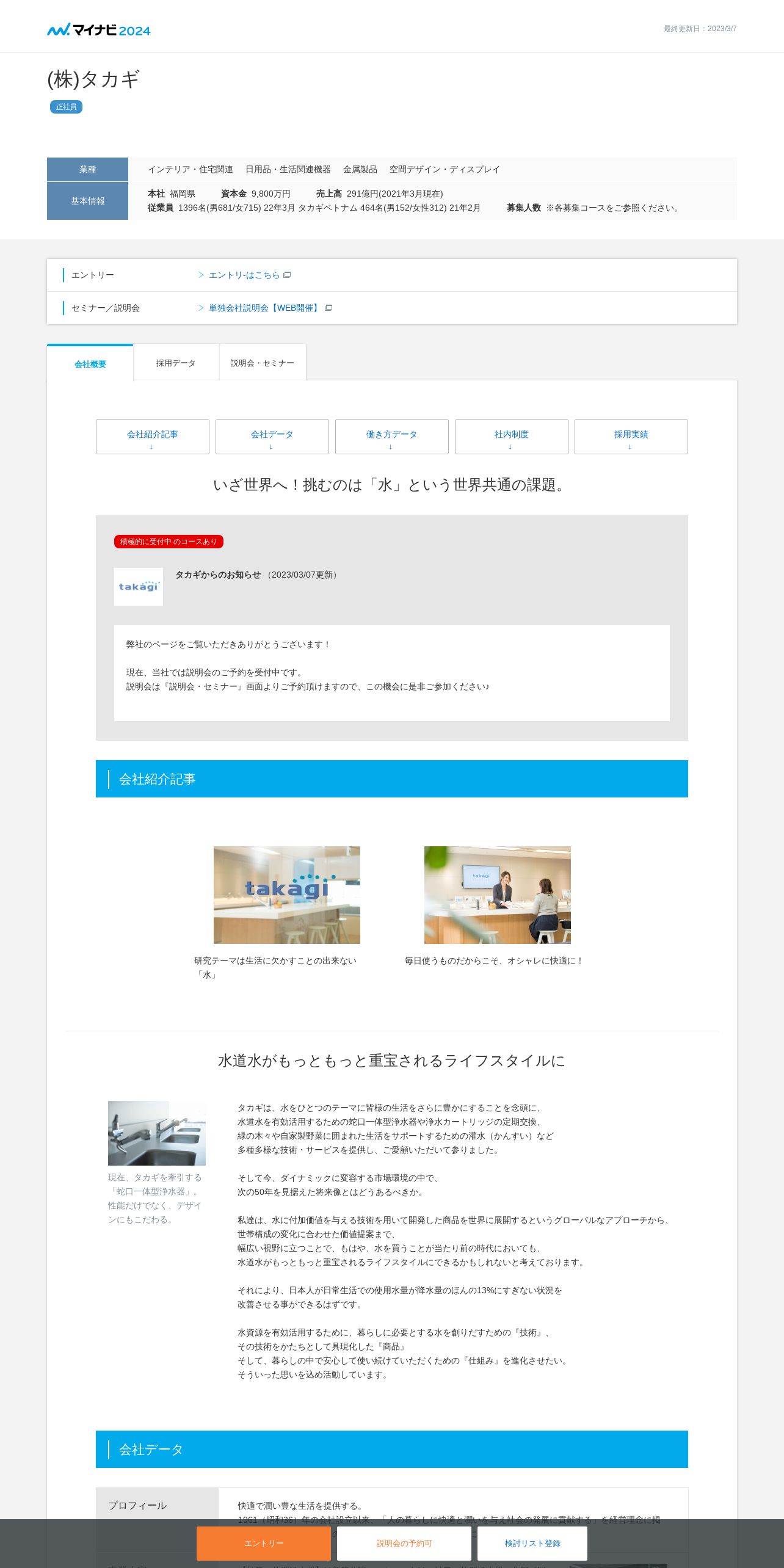The height and width of the screenshot is (1568, 784).
Task: Click external-link icon beside 単独会社説明会
Action: [328, 308]
